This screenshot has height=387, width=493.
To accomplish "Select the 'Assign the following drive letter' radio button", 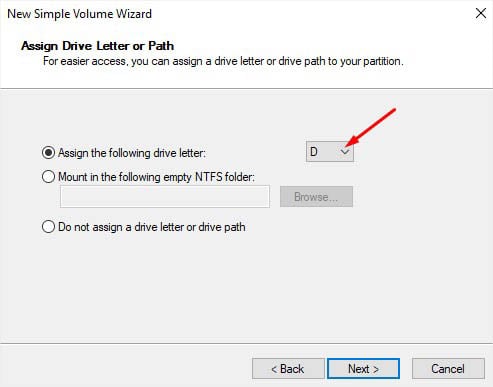I will [48, 153].
